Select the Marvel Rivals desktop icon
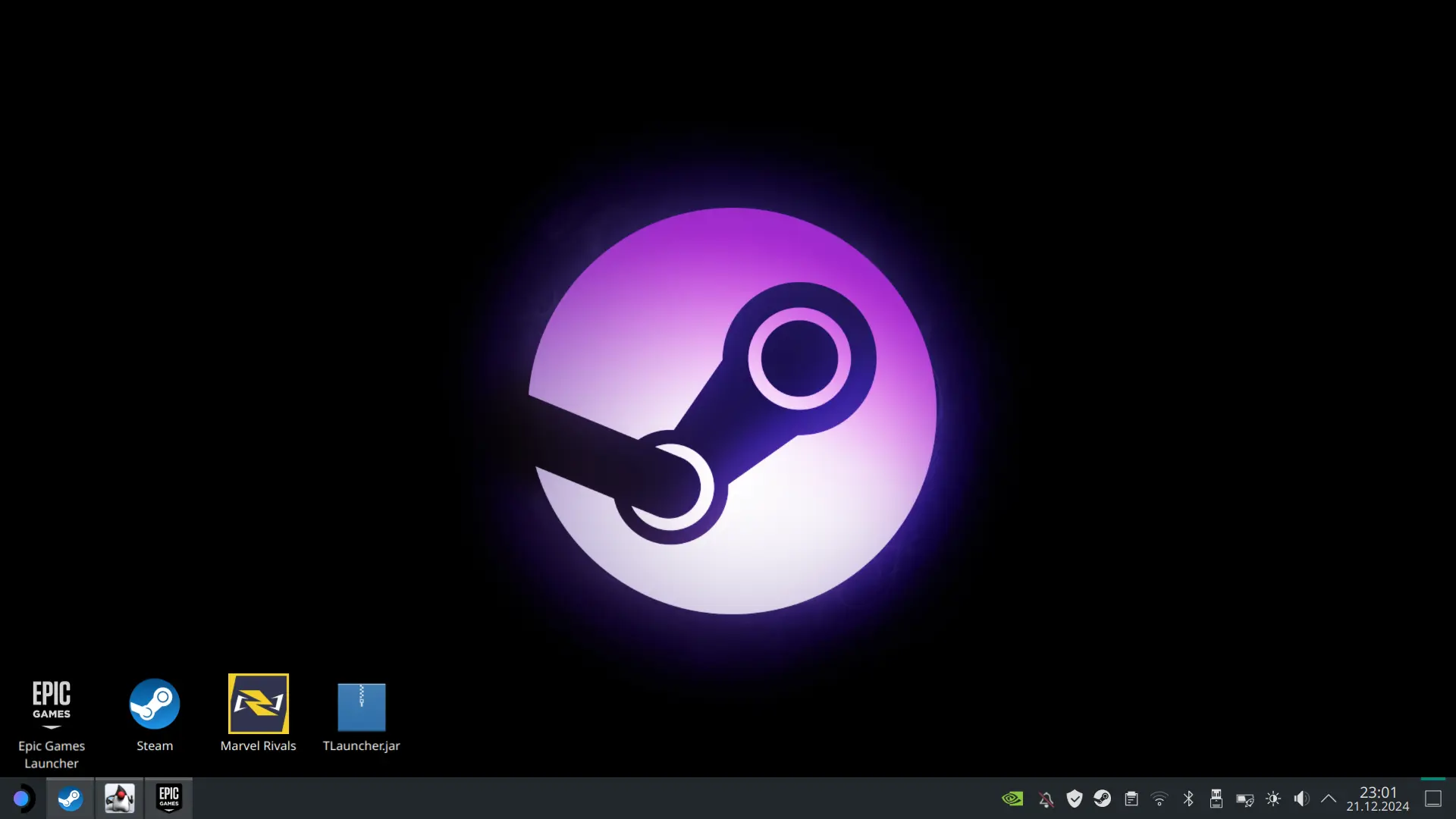This screenshot has height=819, width=1456. tap(258, 714)
